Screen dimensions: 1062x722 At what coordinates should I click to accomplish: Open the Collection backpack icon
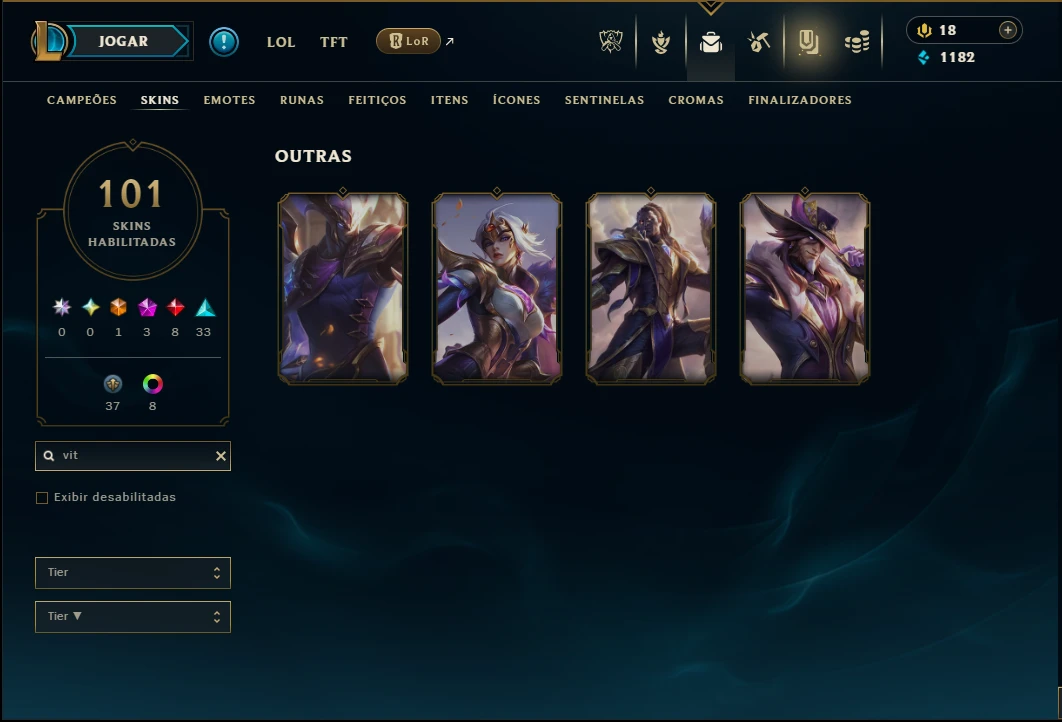point(710,43)
